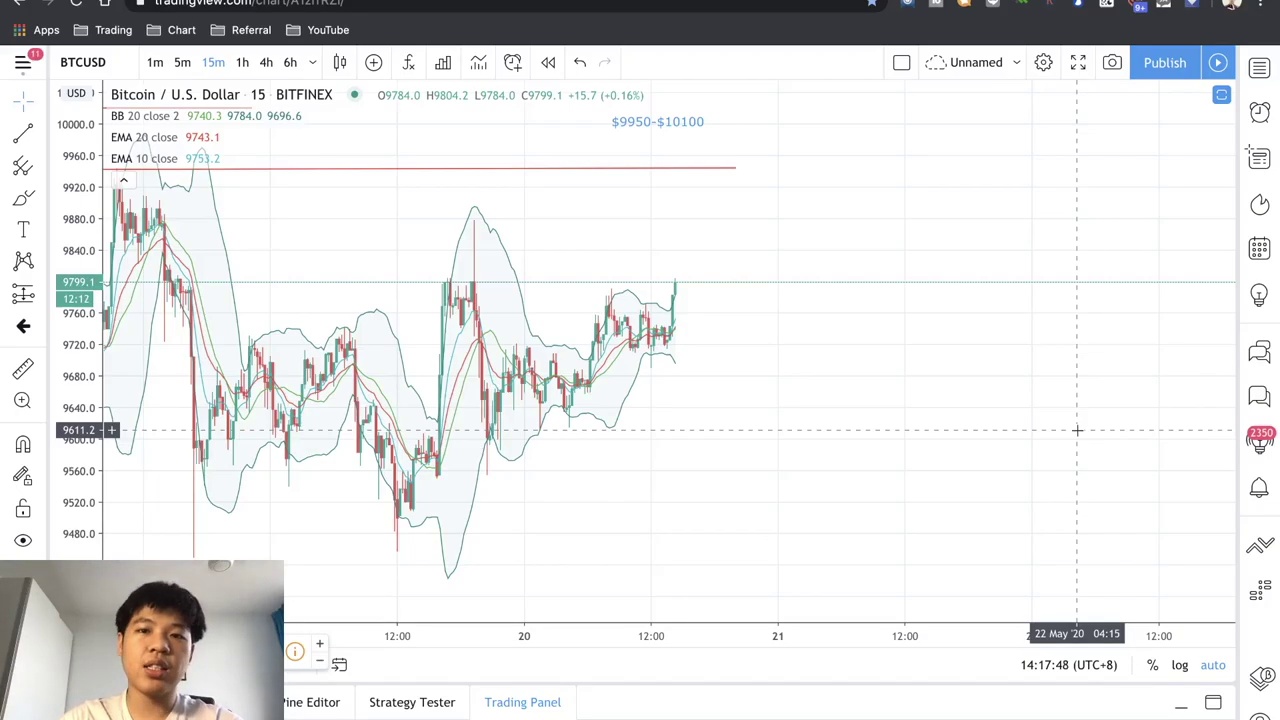Viewport: 1280px width, 720px height.
Task: Switch to the 1h timeframe
Action: click(x=242, y=63)
